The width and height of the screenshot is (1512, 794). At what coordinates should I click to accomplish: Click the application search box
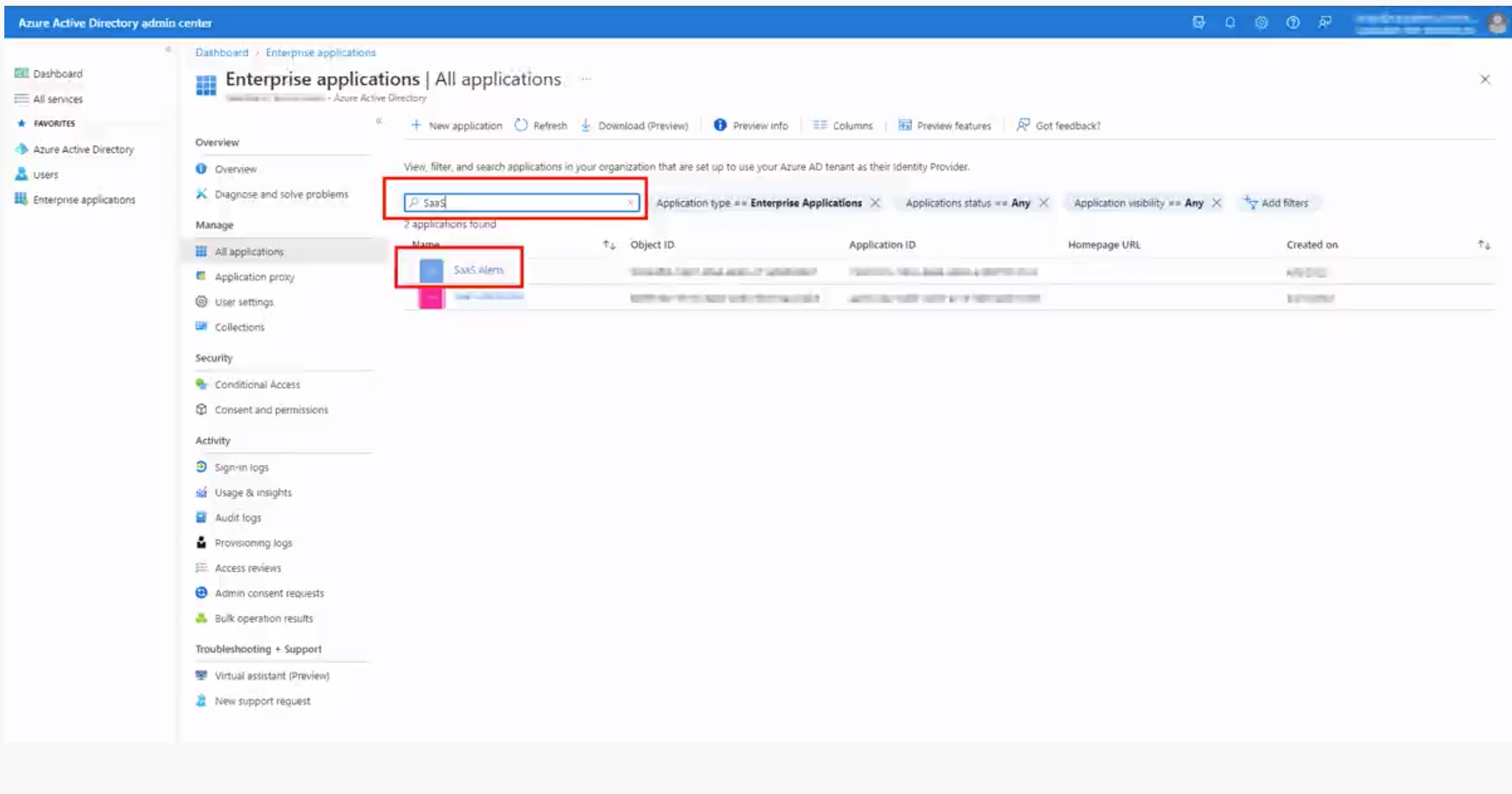(521, 203)
